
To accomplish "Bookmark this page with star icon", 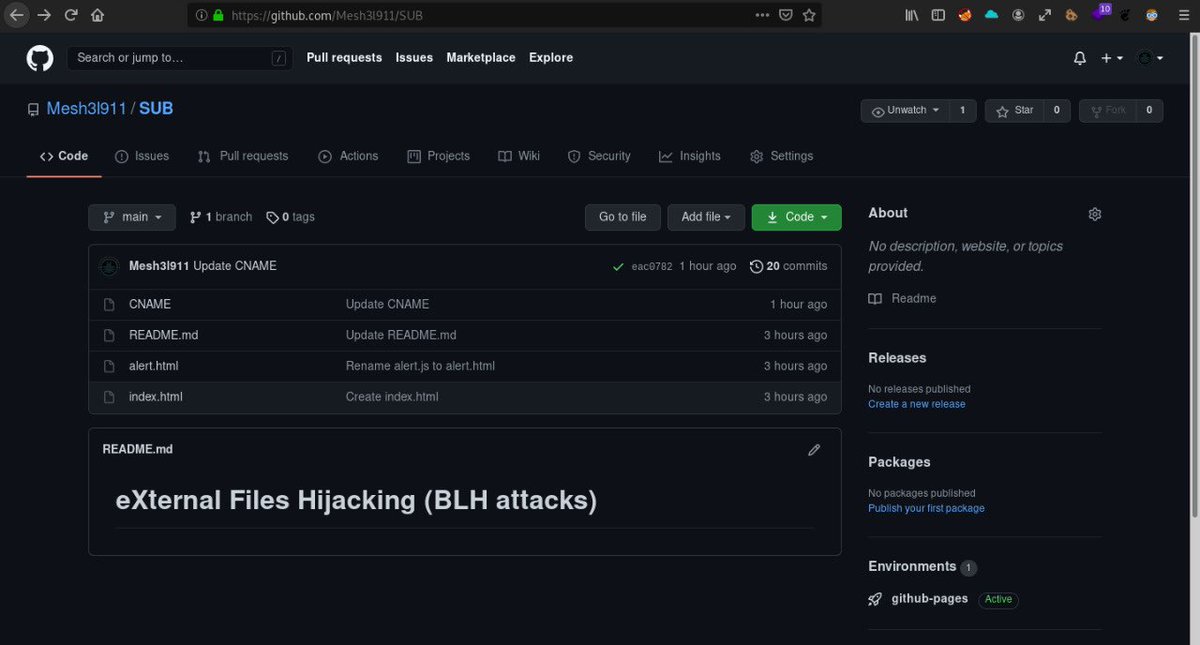I will (809, 15).
